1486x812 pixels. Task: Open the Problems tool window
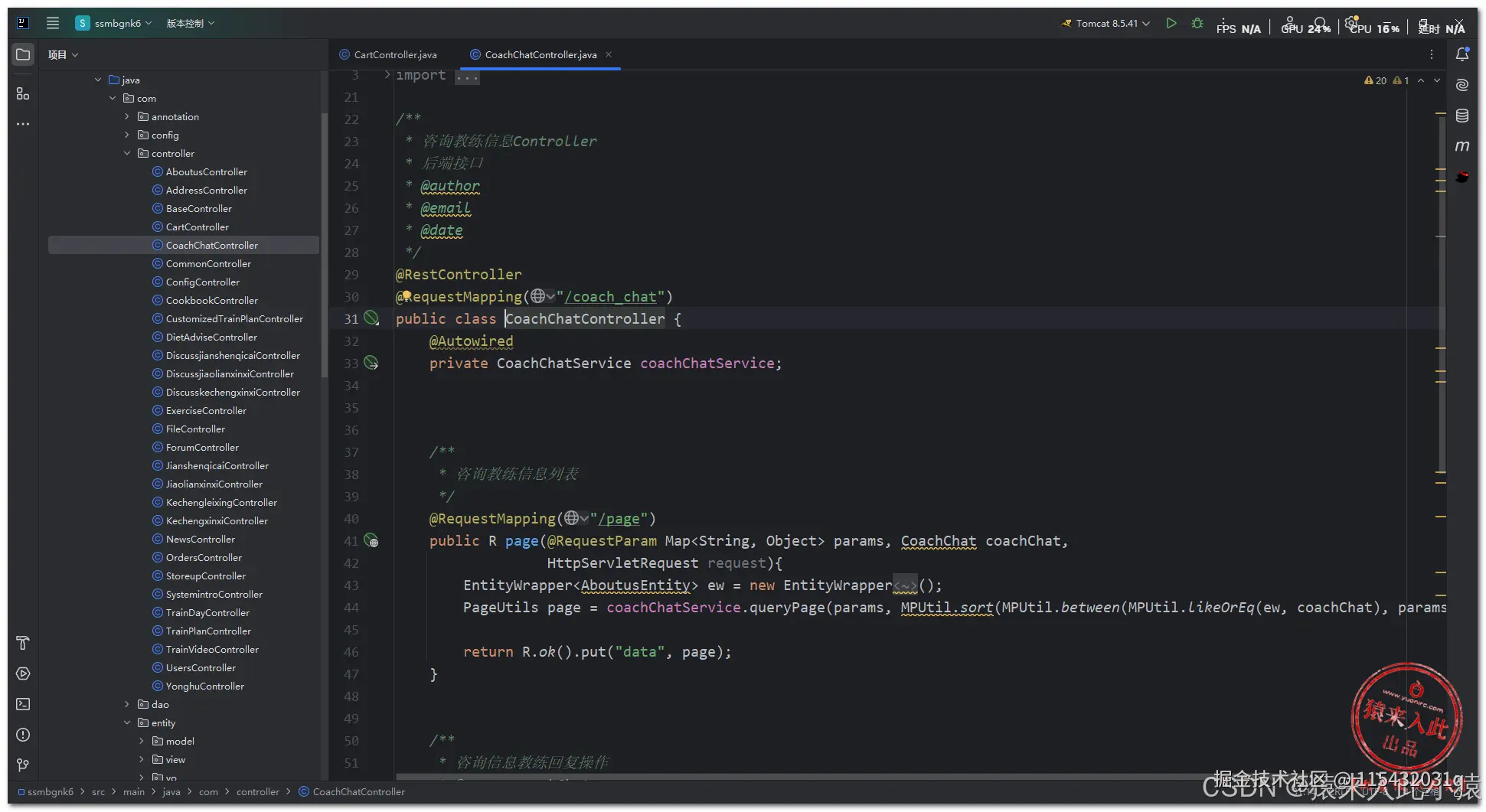(23, 735)
